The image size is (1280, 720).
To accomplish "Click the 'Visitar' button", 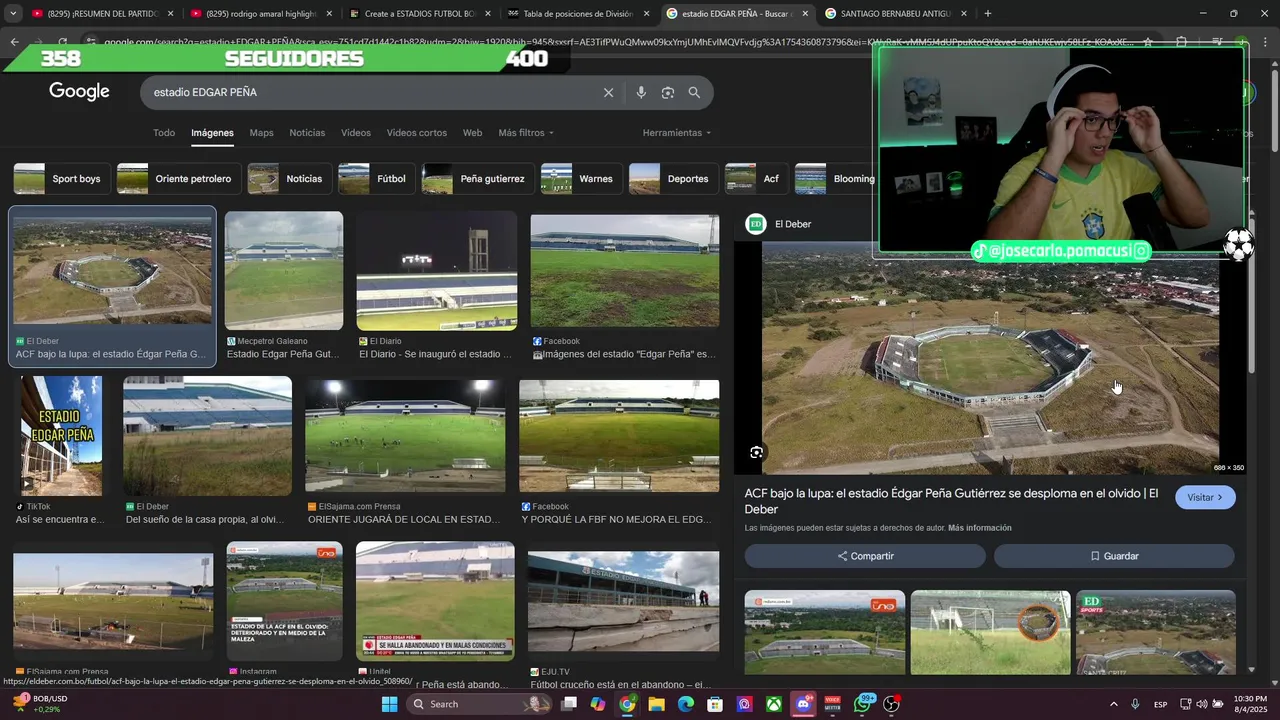I will 1205,497.
